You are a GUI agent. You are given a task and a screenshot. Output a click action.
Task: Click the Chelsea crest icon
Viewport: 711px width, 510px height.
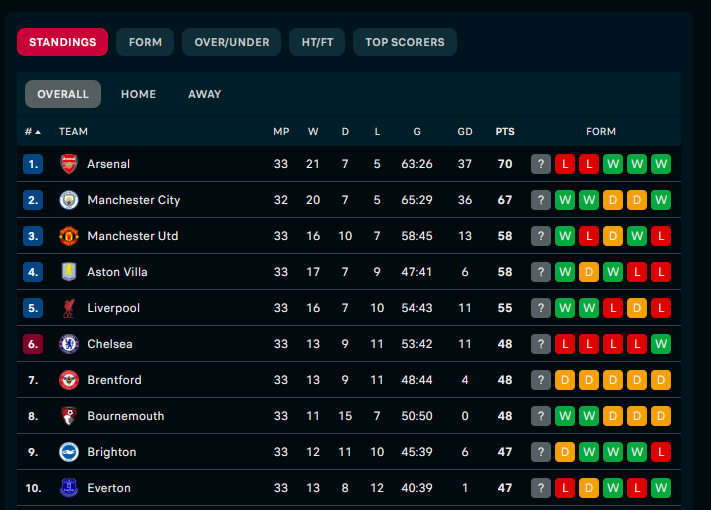click(69, 344)
